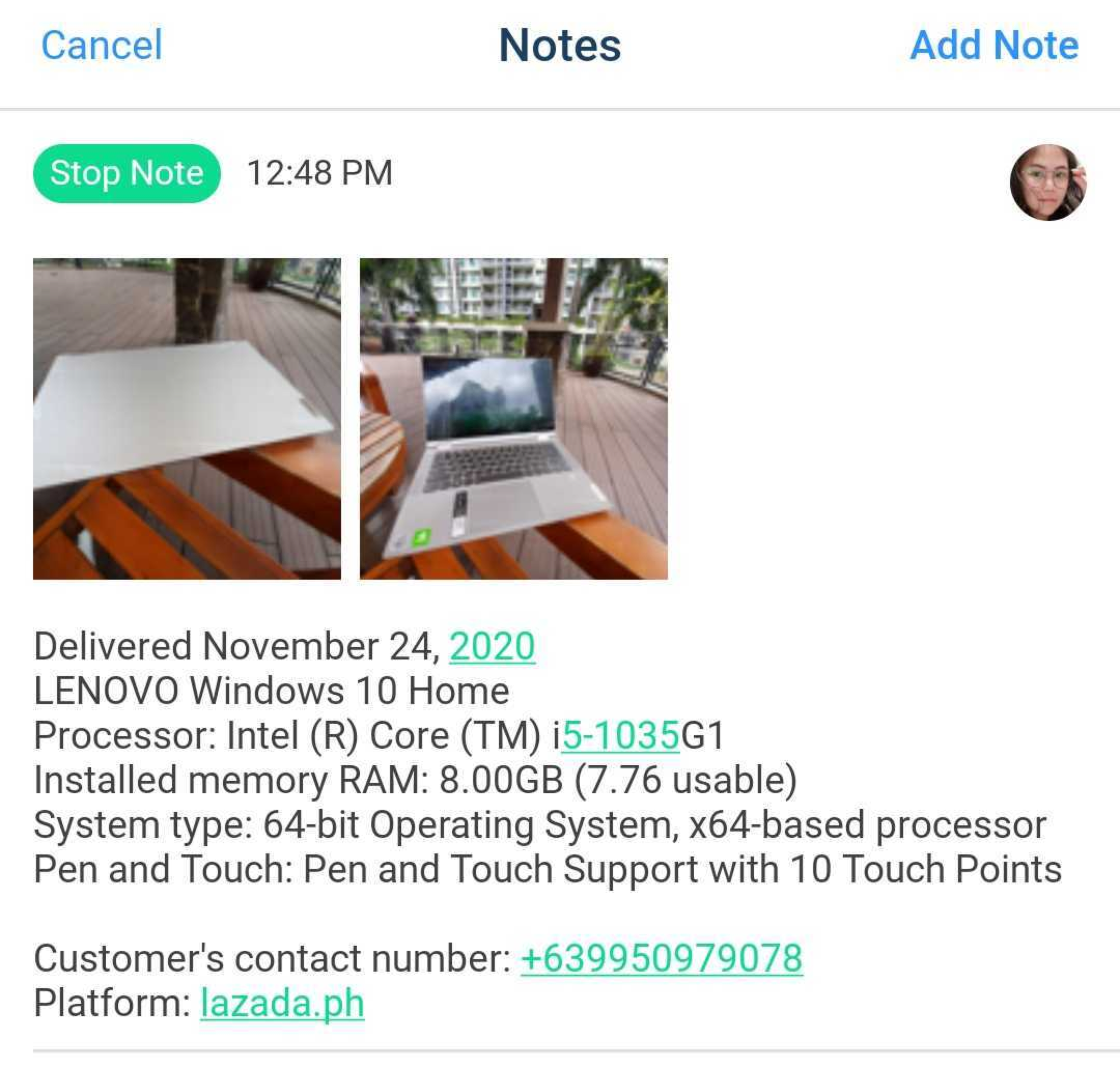The width and height of the screenshot is (1120, 1067).
Task: Select the green Stop Note badge
Action: 127,173
